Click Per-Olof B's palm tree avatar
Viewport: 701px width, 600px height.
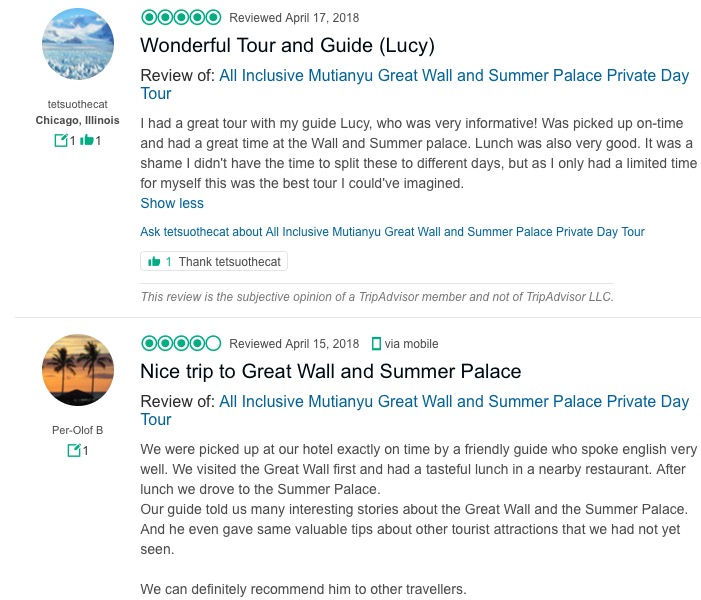(78, 370)
